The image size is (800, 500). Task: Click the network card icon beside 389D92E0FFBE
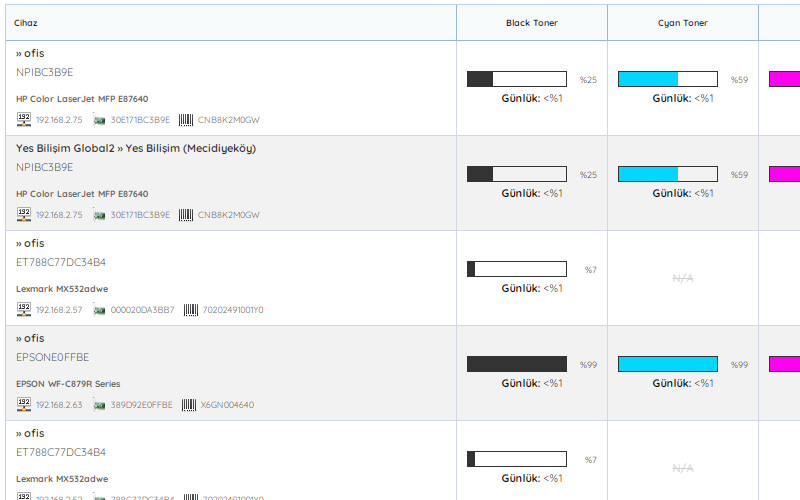(x=99, y=405)
